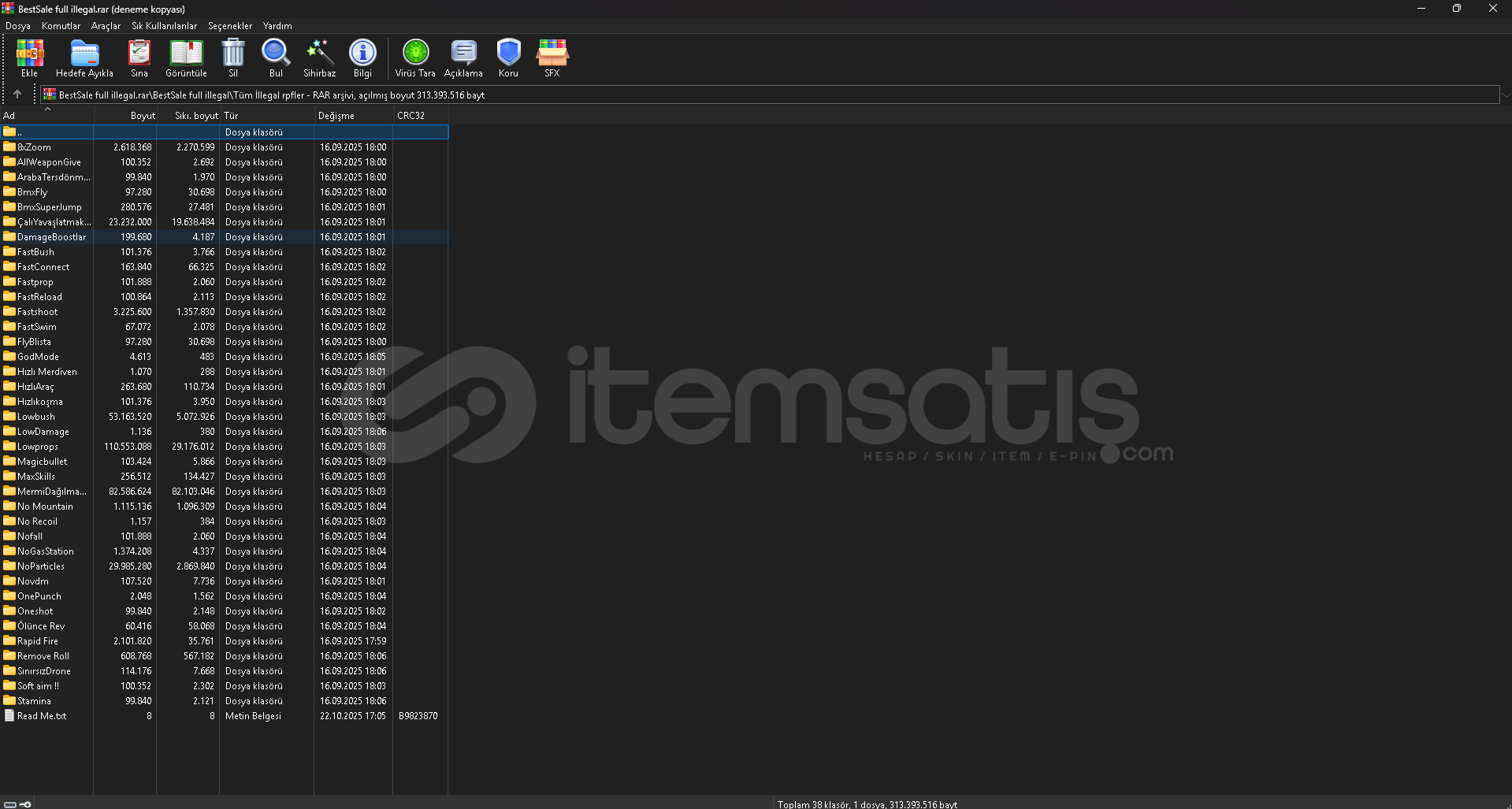Sort by the Boyut column header
The width and height of the screenshot is (1512, 809).
pos(126,116)
